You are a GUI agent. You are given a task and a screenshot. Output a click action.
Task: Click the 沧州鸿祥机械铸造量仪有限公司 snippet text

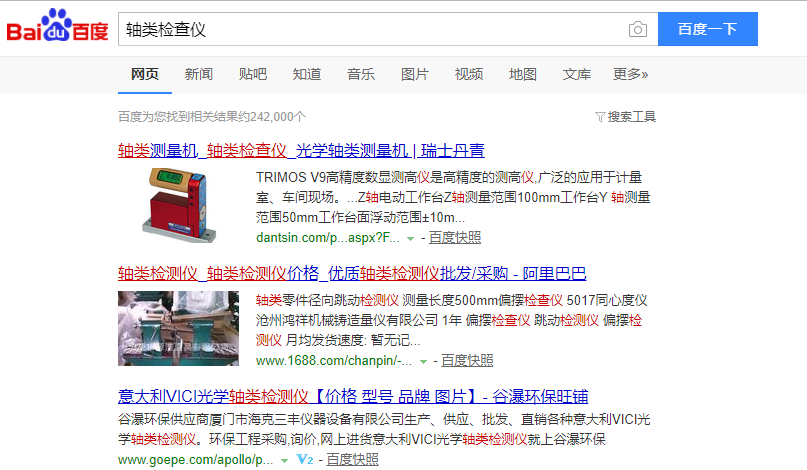(347, 320)
